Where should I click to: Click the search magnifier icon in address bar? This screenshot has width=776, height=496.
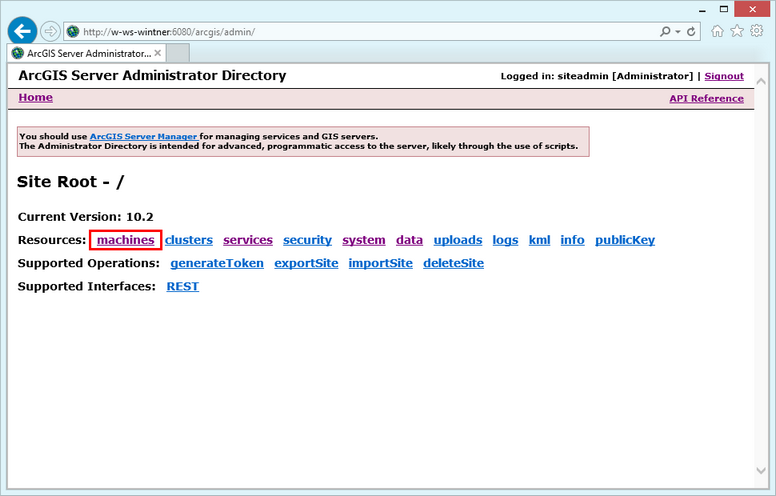(666, 31)
